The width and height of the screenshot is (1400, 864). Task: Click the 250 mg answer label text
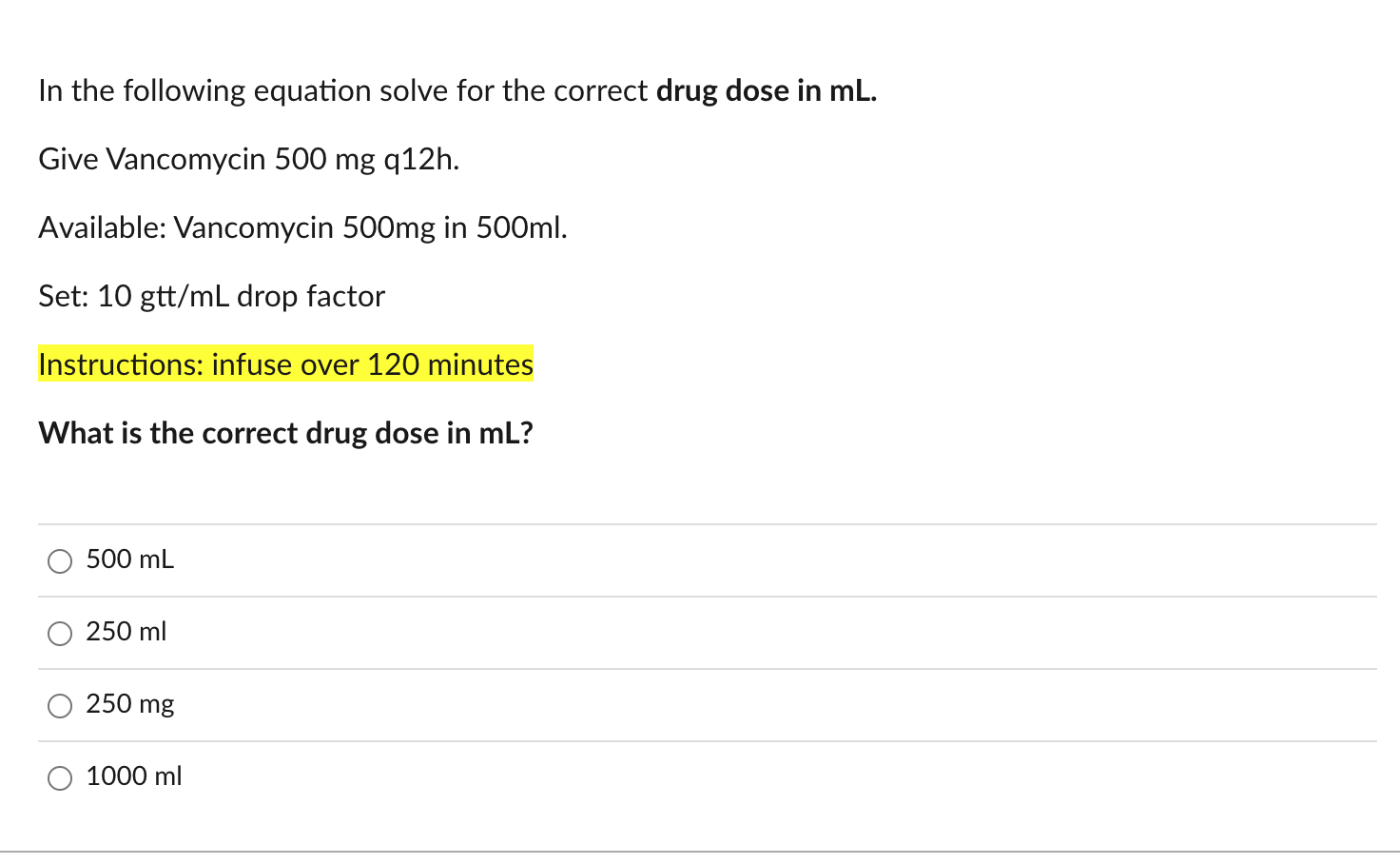pos(129,704)
